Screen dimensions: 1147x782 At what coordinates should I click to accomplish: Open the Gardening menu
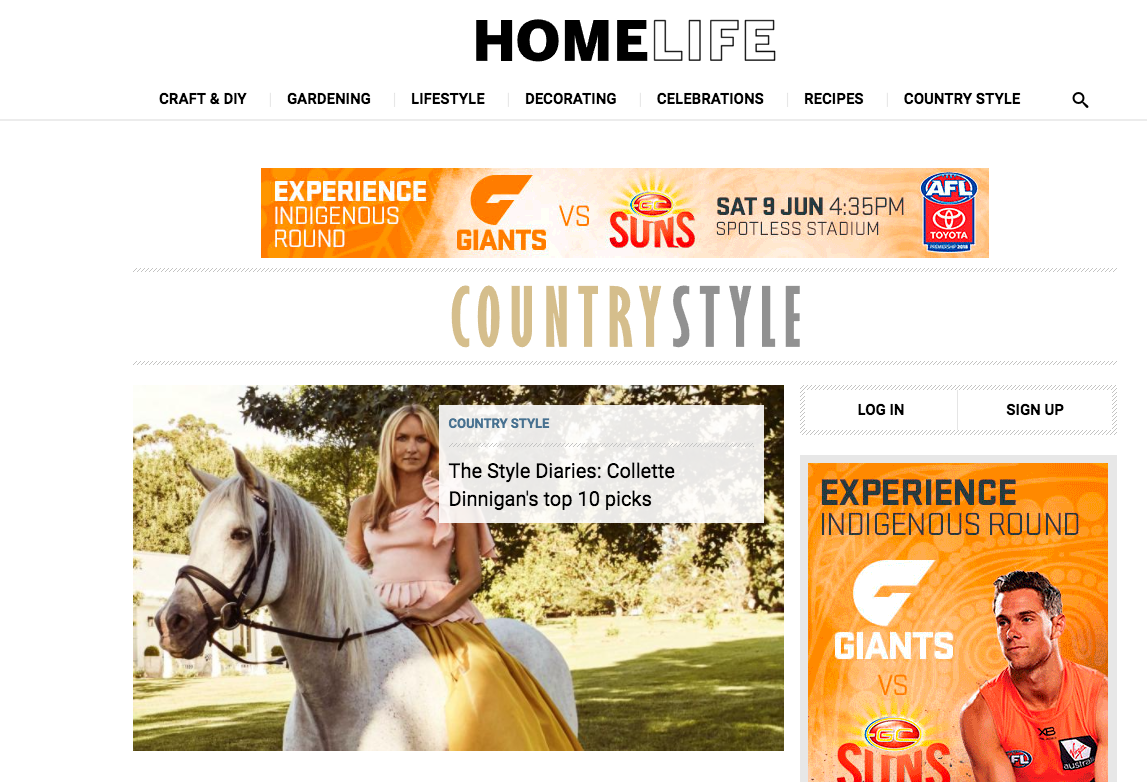pos(328,99)
